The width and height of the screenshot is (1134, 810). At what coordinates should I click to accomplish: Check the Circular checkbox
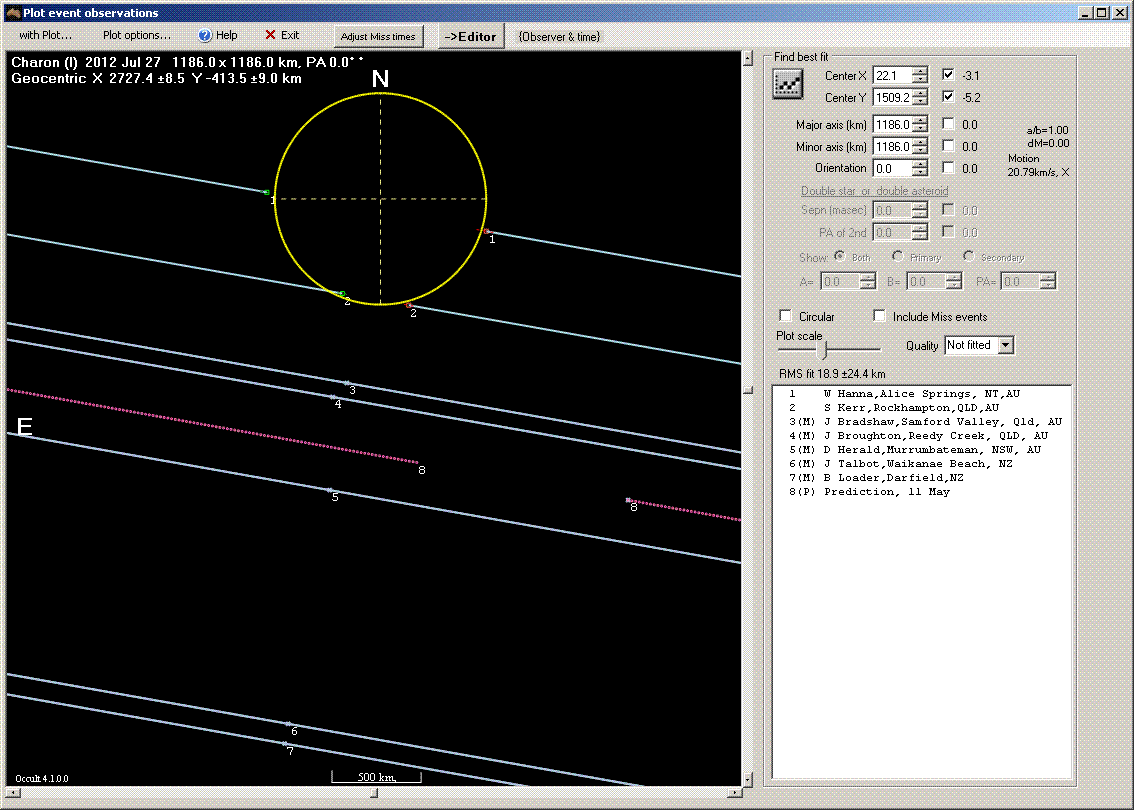(x=785, y=316)
